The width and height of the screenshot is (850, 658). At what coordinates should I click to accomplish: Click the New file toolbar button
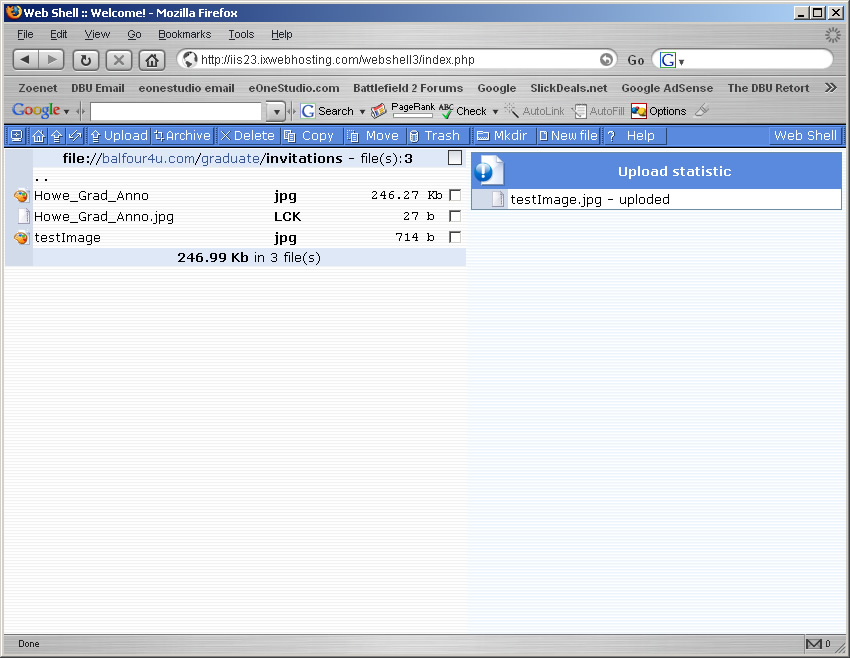[567, 136]
